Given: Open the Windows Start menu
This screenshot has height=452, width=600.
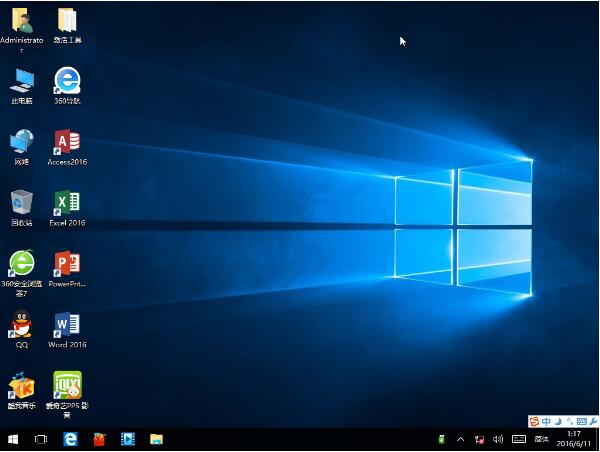Looking at the screenshot, I should 13,439.
